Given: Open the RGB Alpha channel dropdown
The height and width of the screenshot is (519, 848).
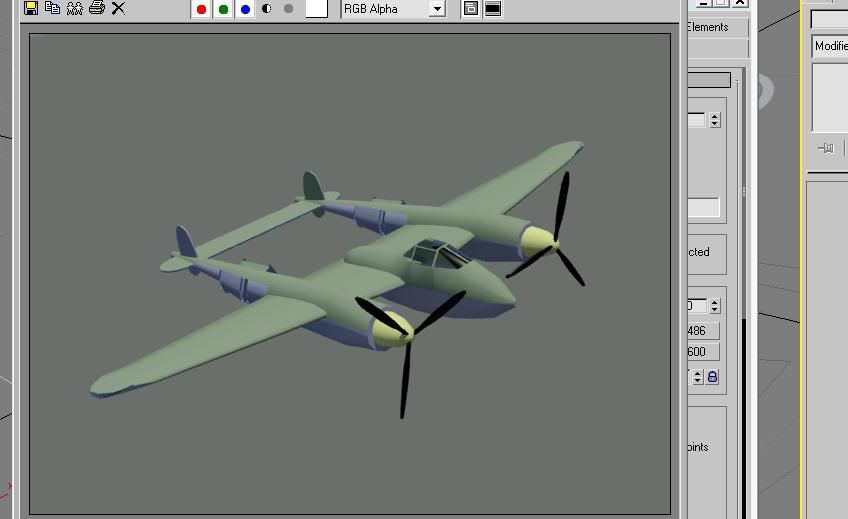Looking at the screenshot, I should 393,9.
